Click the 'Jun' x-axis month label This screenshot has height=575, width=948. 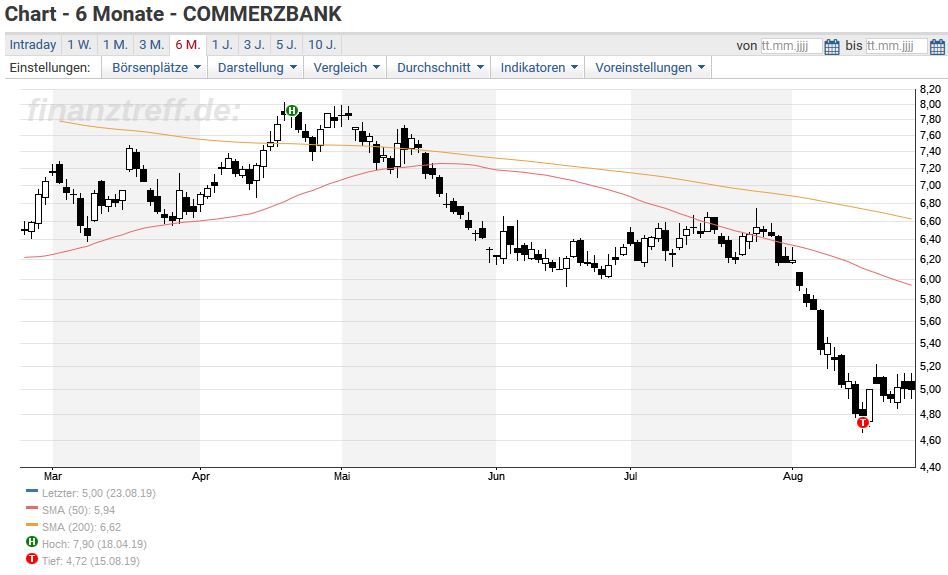pyautogui.click(x=496, y=476)
